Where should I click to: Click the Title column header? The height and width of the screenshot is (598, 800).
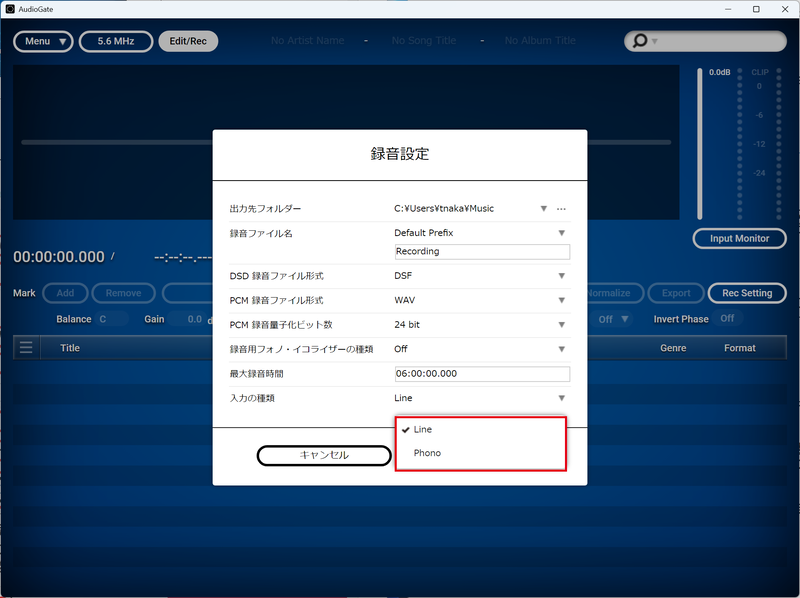[x=69, y=347]
